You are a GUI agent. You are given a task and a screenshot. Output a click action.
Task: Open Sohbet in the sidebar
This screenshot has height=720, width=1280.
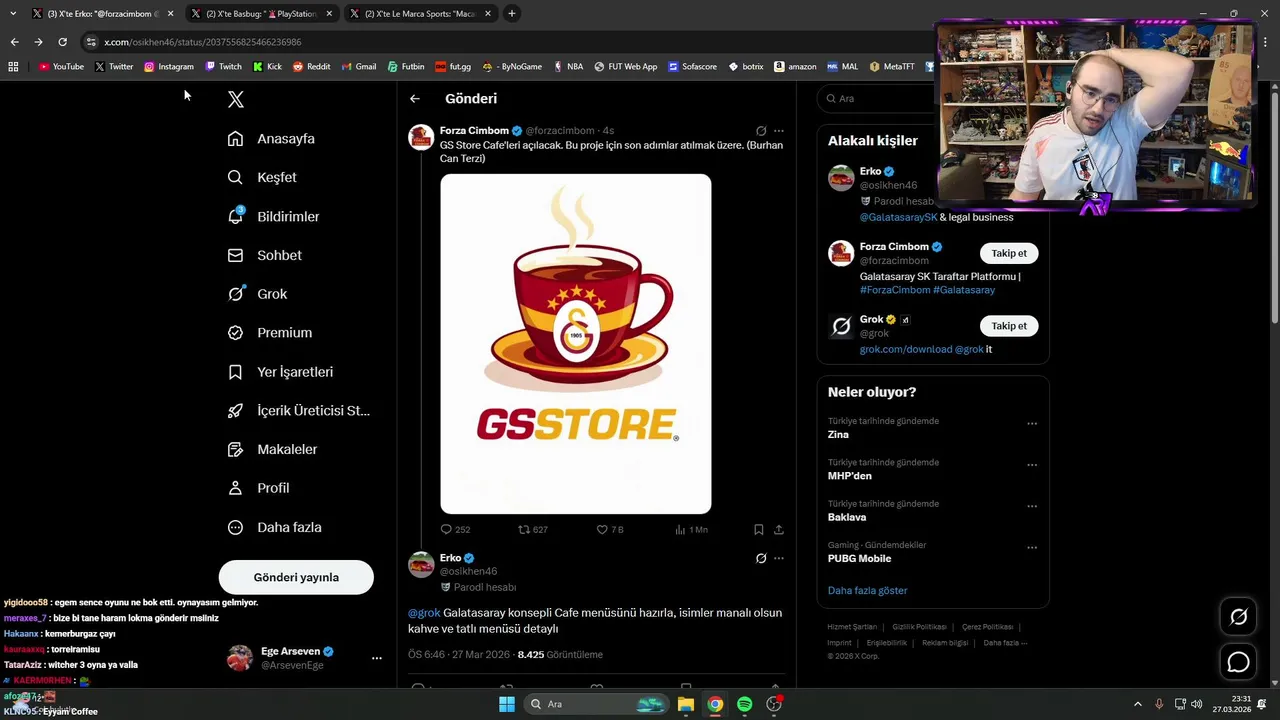[x=265, y=255]
